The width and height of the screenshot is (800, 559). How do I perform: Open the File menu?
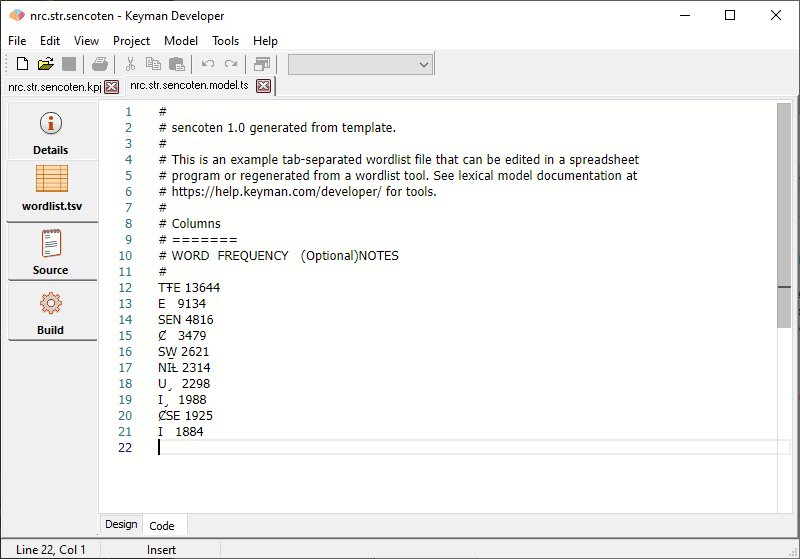click(x=17, y=41)
